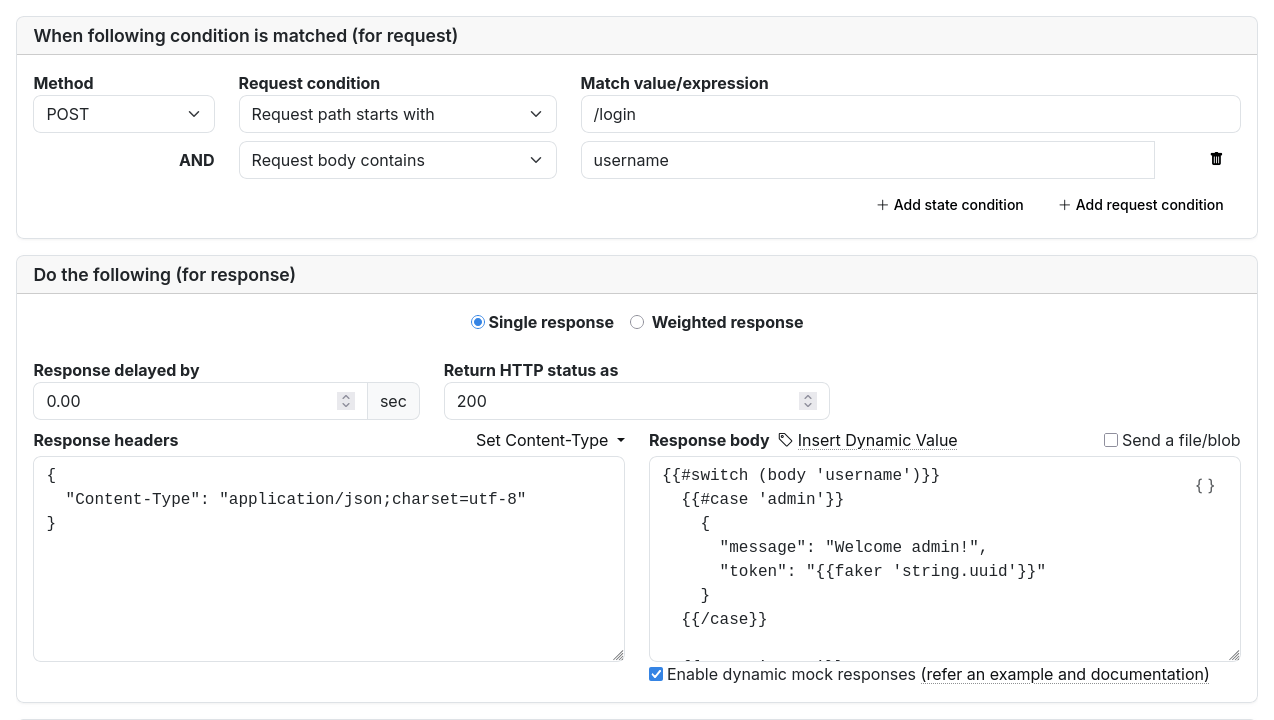Viewport: 1274px width, 720px height.
Task: Expand the Request path starts with dropdown
Action: pos(397,114)
